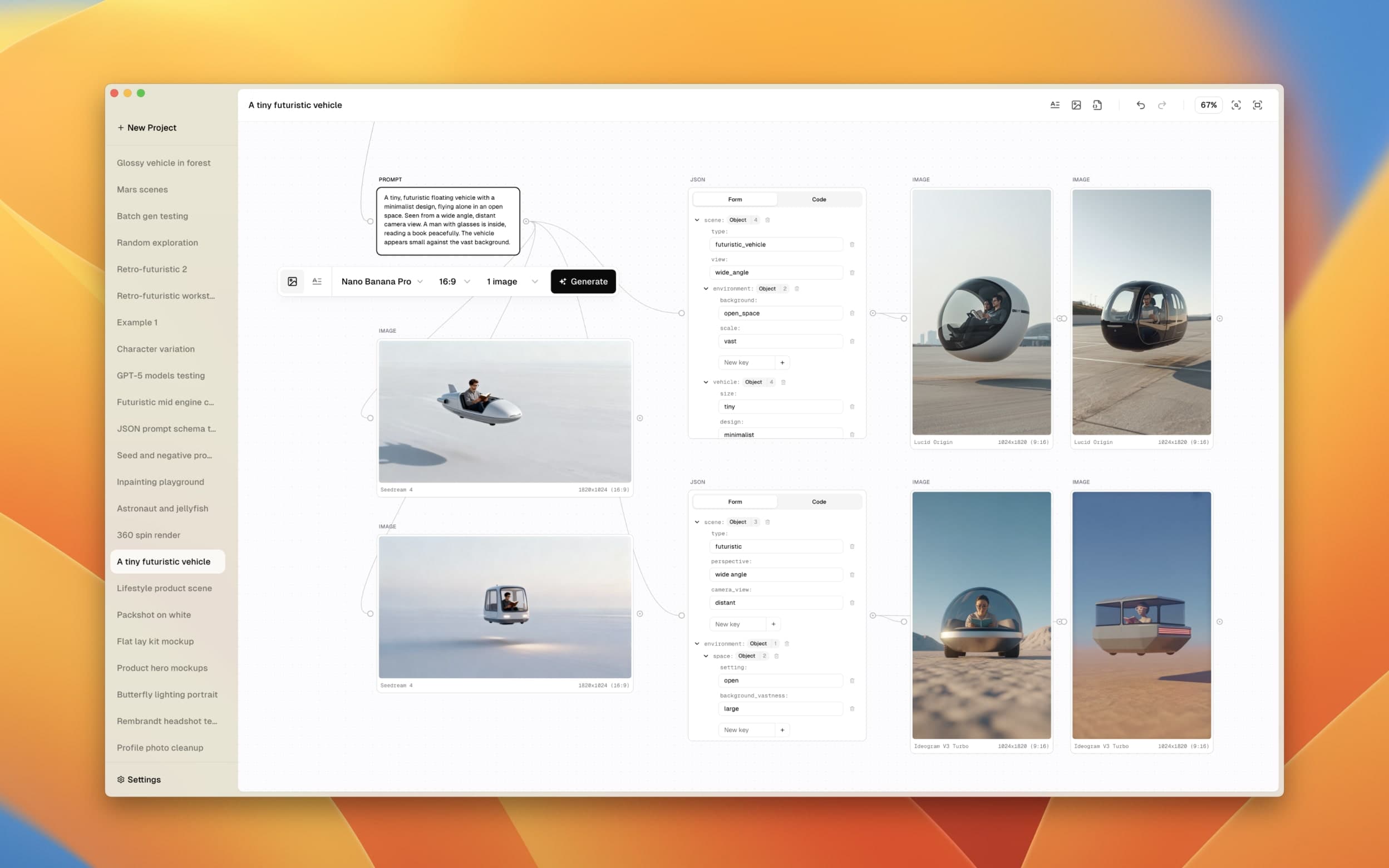Switch the generation bar to text prompt mode
The image size is (1389, 868).
tap(317, 282)
